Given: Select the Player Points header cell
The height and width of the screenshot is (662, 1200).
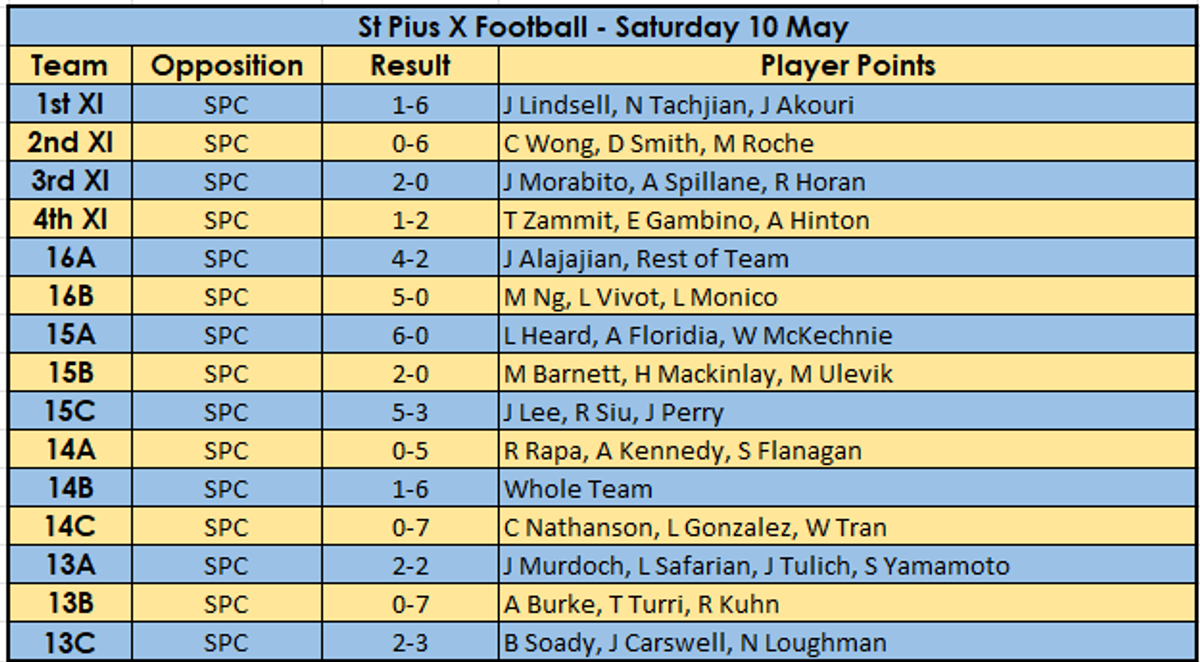Looking at the screenshot, I should pyautogui.click(x=848, y=66).
